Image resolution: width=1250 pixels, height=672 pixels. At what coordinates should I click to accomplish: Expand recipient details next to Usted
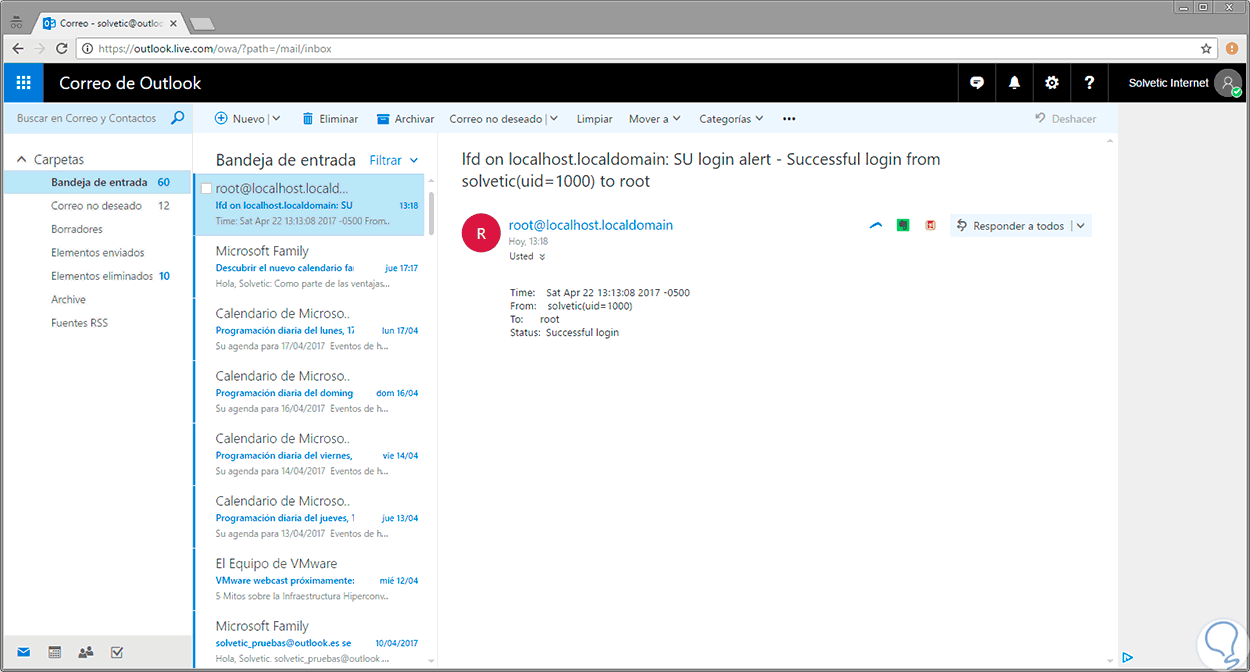(542, 257)
